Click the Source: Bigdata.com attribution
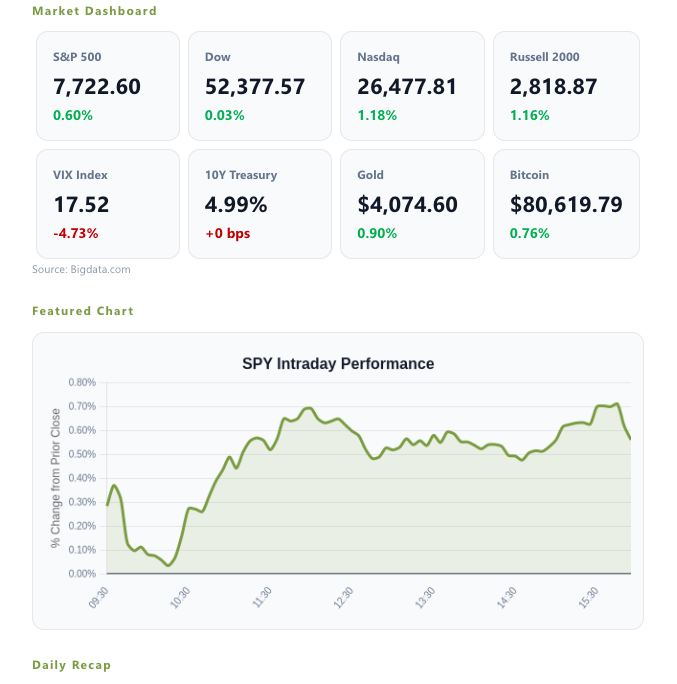 pyautogui.click(x=81, y=269)
